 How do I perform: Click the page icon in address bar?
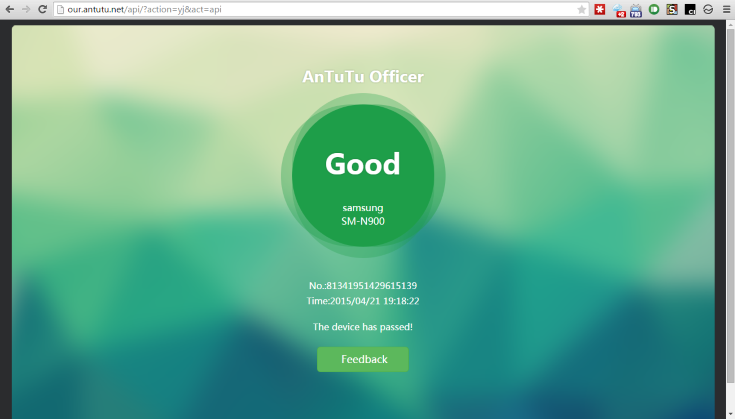(60, 9)
